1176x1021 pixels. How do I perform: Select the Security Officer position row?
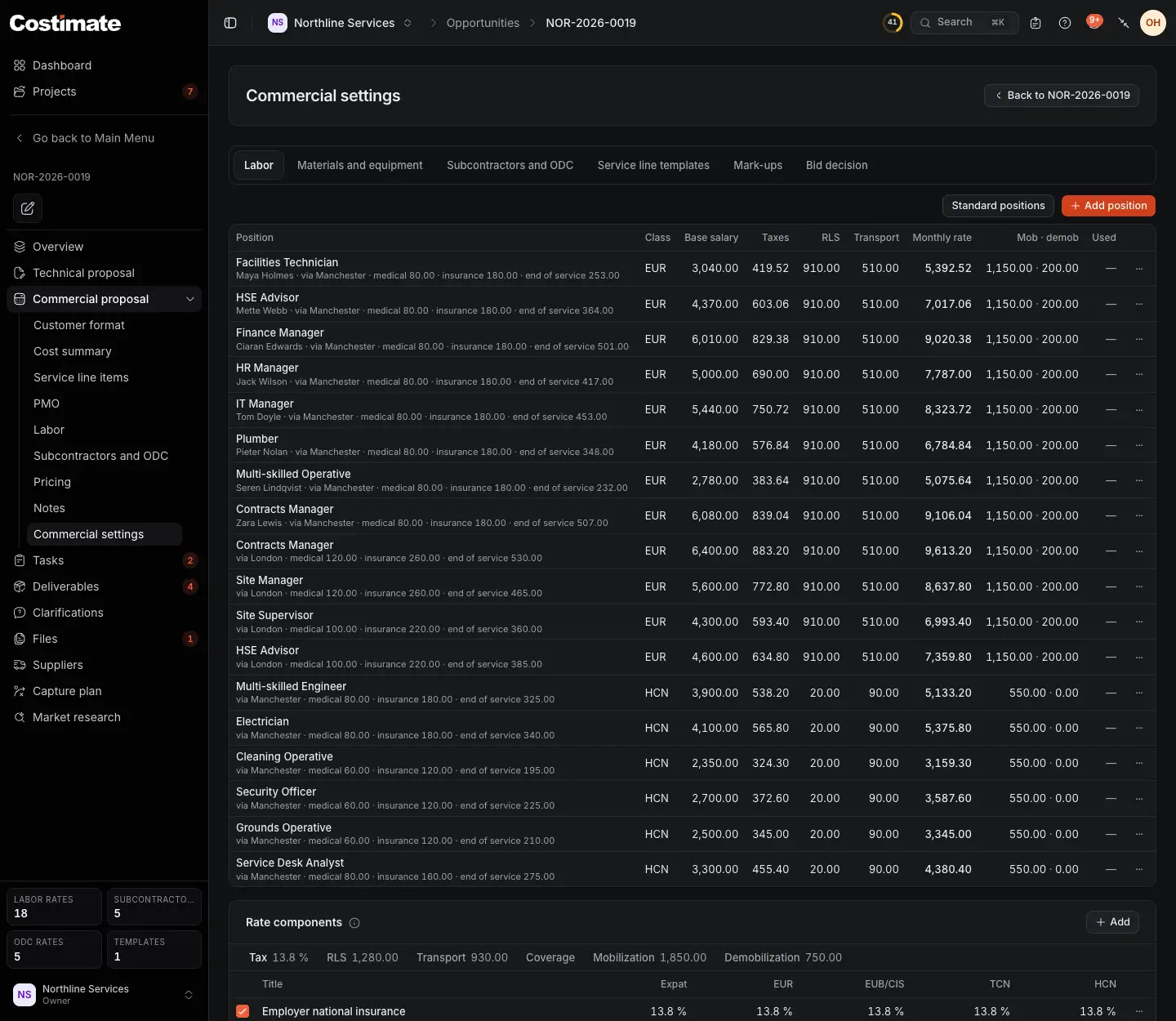click(692, 798)
